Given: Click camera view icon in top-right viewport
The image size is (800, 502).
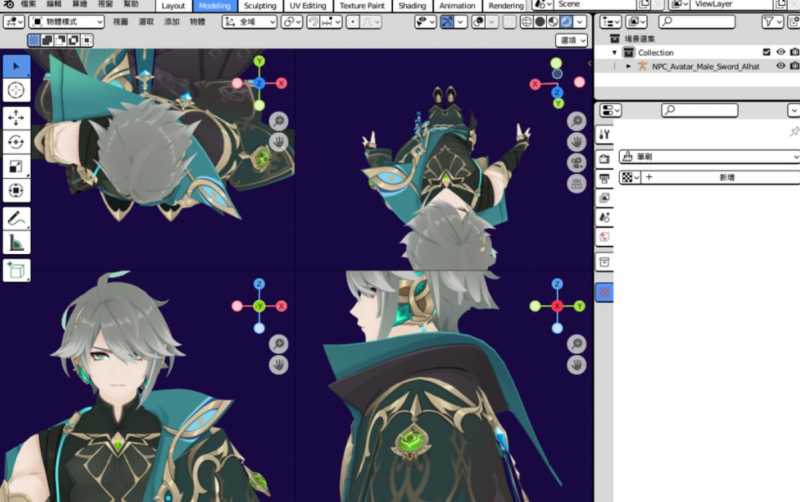Looking at the screenshot, I should 577,163.
